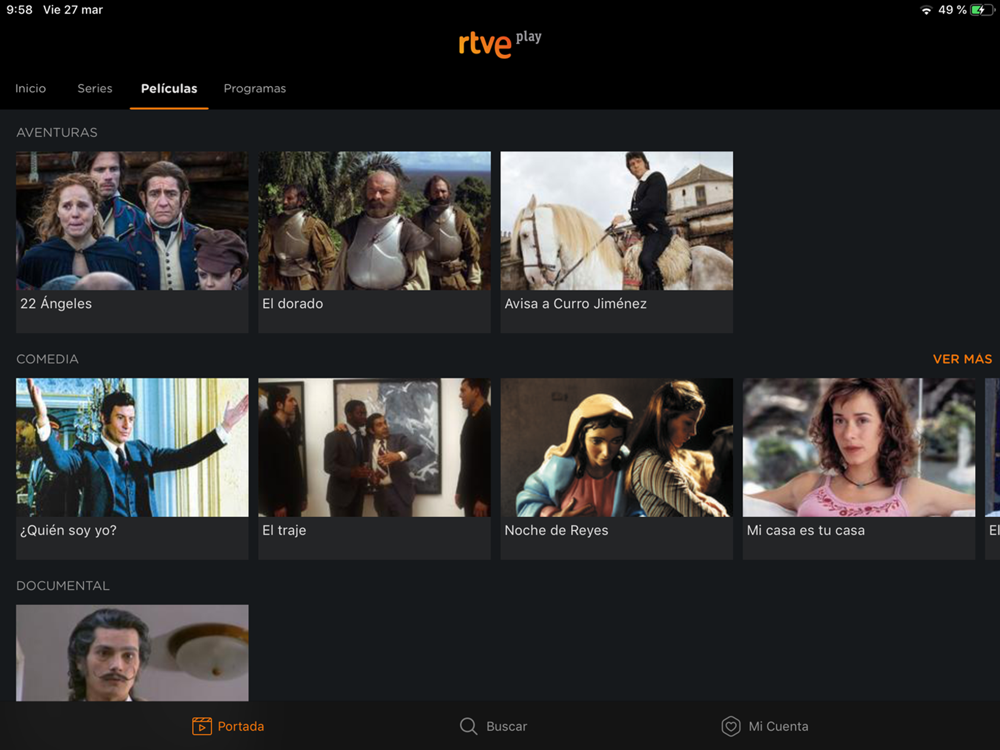Tap the El traje title text
Viewport: 1000px width, 750px height.
[x=284, y=531]
